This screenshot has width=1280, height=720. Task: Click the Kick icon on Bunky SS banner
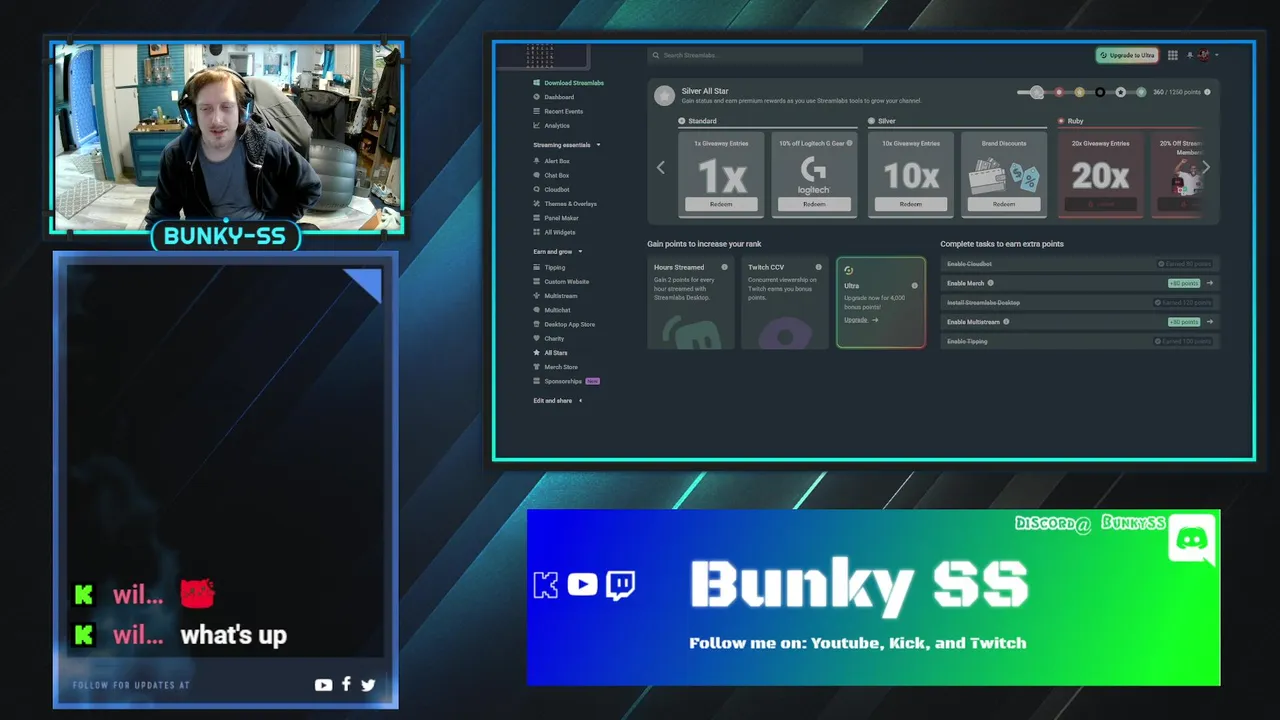point(546,585)
